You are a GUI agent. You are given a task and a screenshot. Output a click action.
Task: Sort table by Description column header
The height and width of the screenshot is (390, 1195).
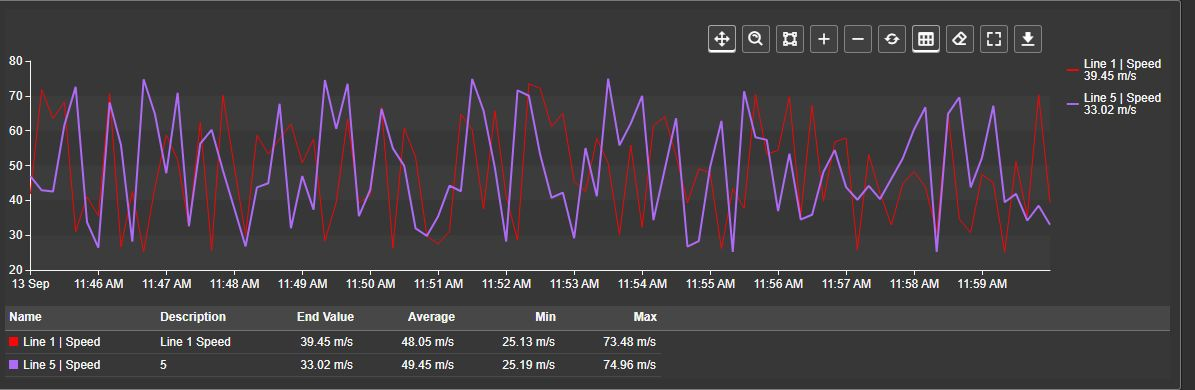coord(193,317)
